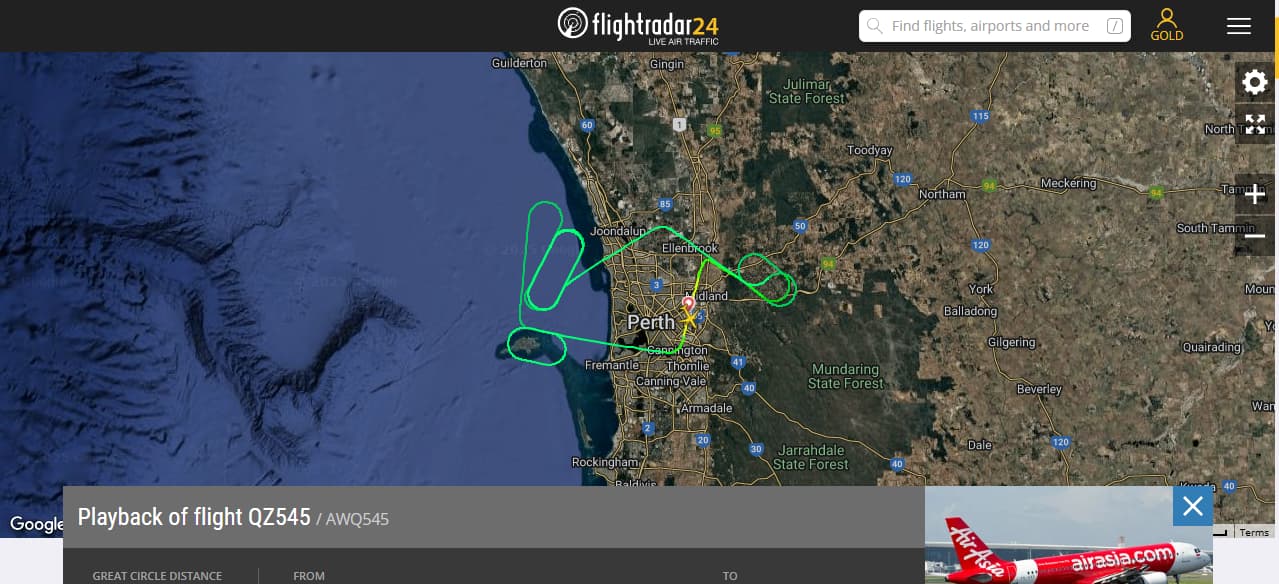
Task: Click the red airport pin marker
Action: tap(688, 302)
